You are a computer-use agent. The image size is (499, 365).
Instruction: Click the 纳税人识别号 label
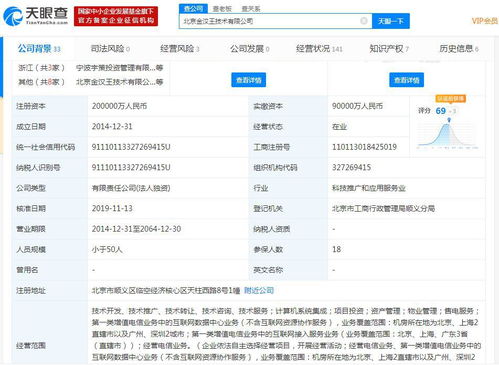[38, 167]
